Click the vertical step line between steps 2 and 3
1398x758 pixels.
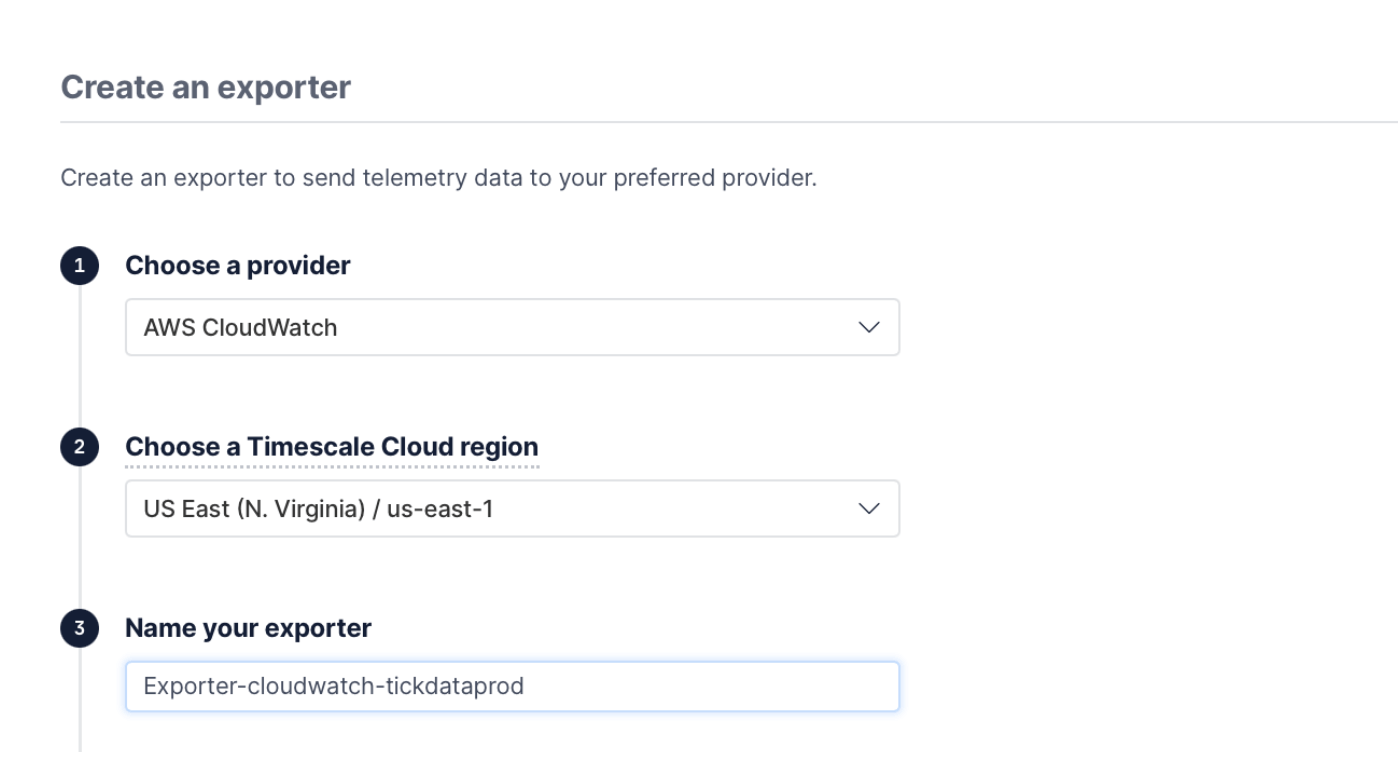click(x=80, y=540)
